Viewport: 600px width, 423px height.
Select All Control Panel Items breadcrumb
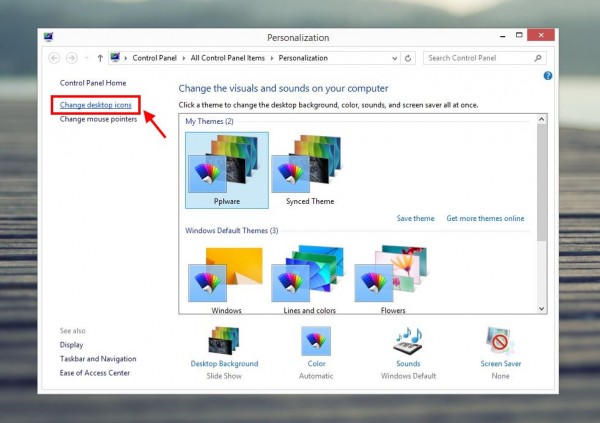coord(228,58)
